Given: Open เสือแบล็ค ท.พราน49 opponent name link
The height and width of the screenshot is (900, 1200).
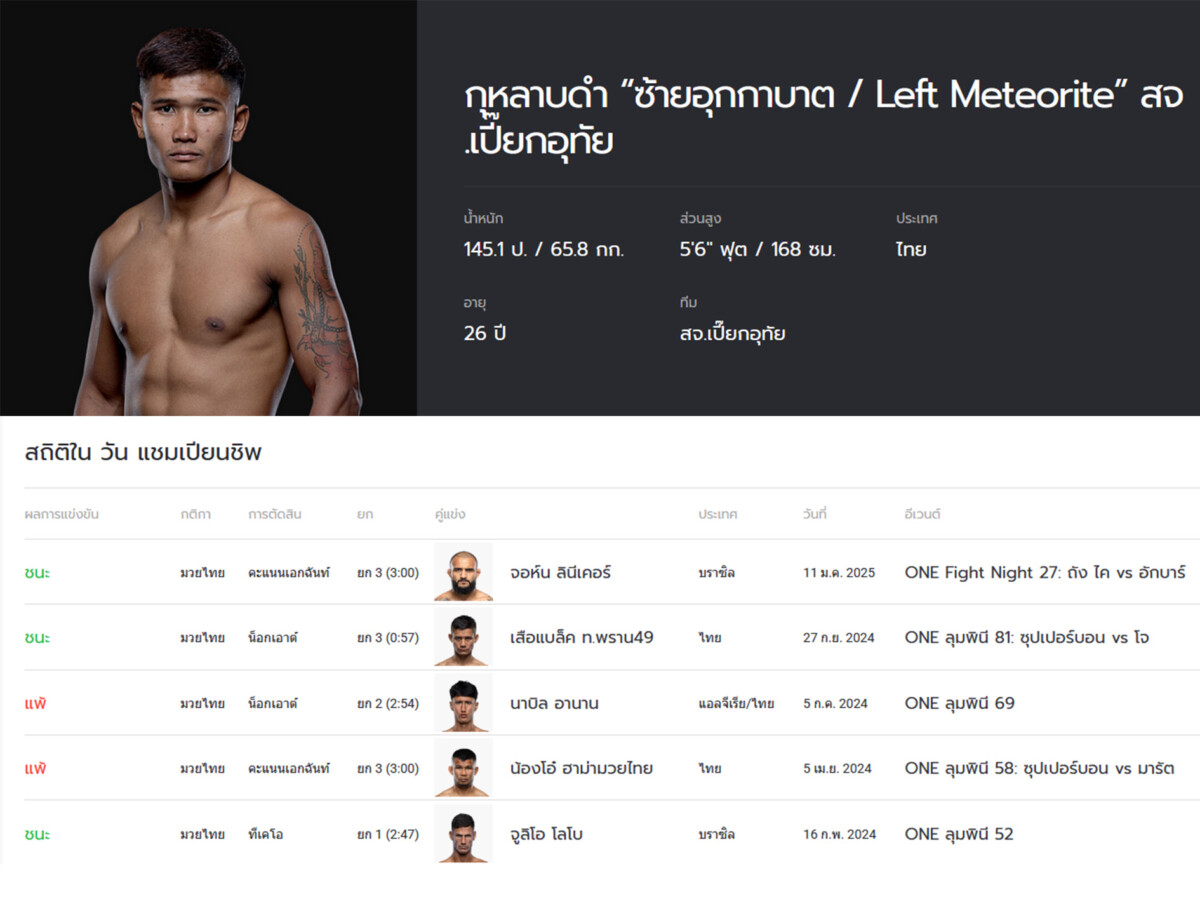Looking at the screenshot, I should (581, 638).
